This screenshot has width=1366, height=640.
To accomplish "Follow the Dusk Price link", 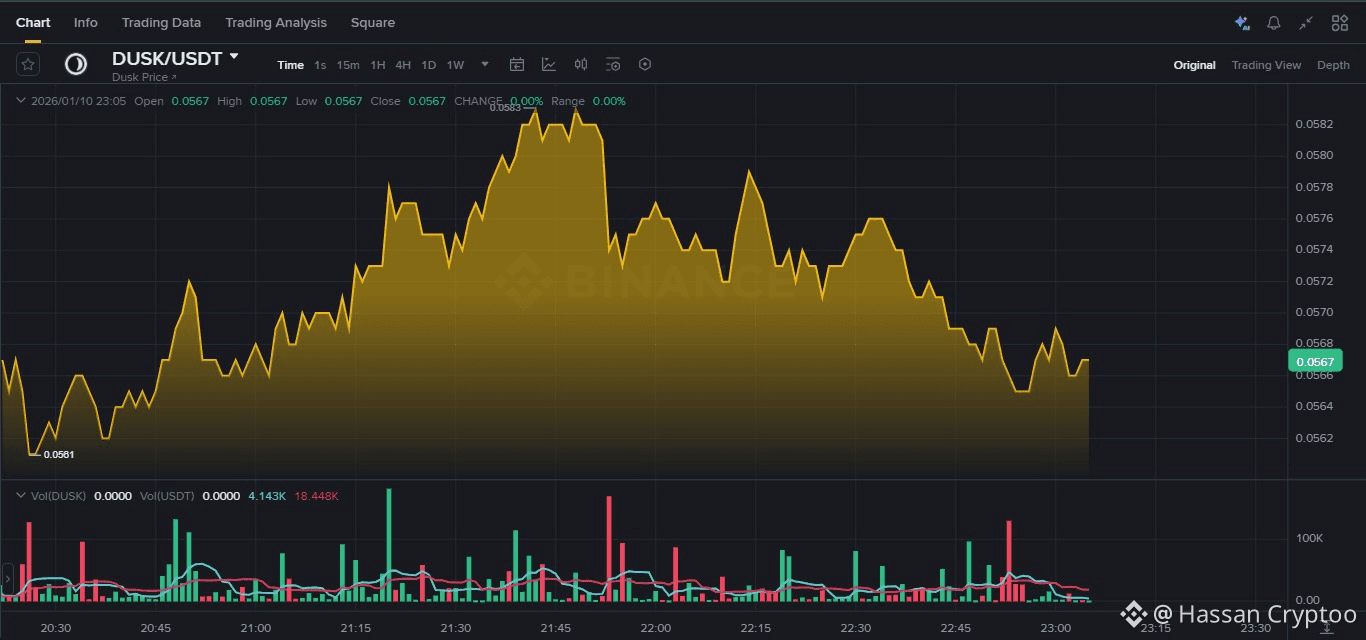I will (143, 77).
